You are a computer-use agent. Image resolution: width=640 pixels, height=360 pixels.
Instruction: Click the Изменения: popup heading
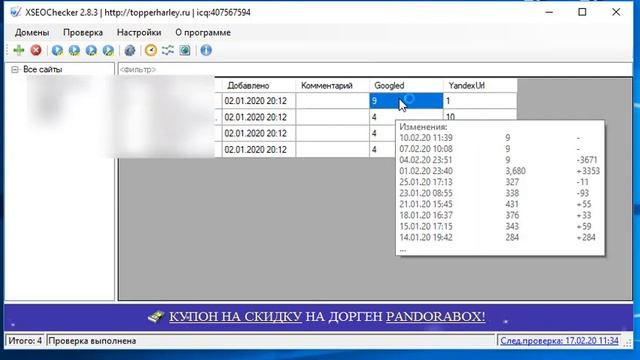423,127
